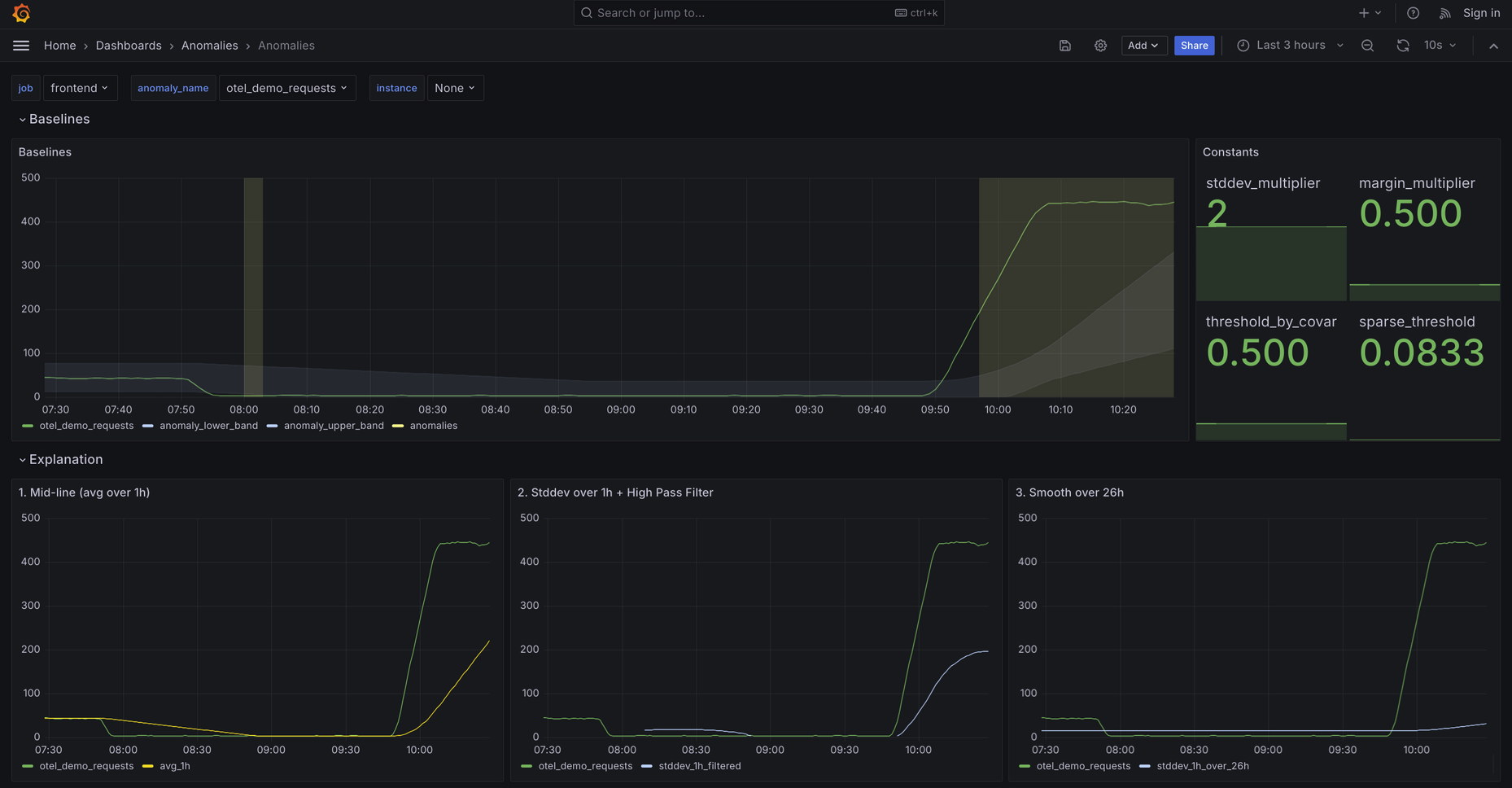Image resolution: width=1512 pixels, height=788 pixels.
Task: Collapse the Explanation row
Action: pos(65,459)
